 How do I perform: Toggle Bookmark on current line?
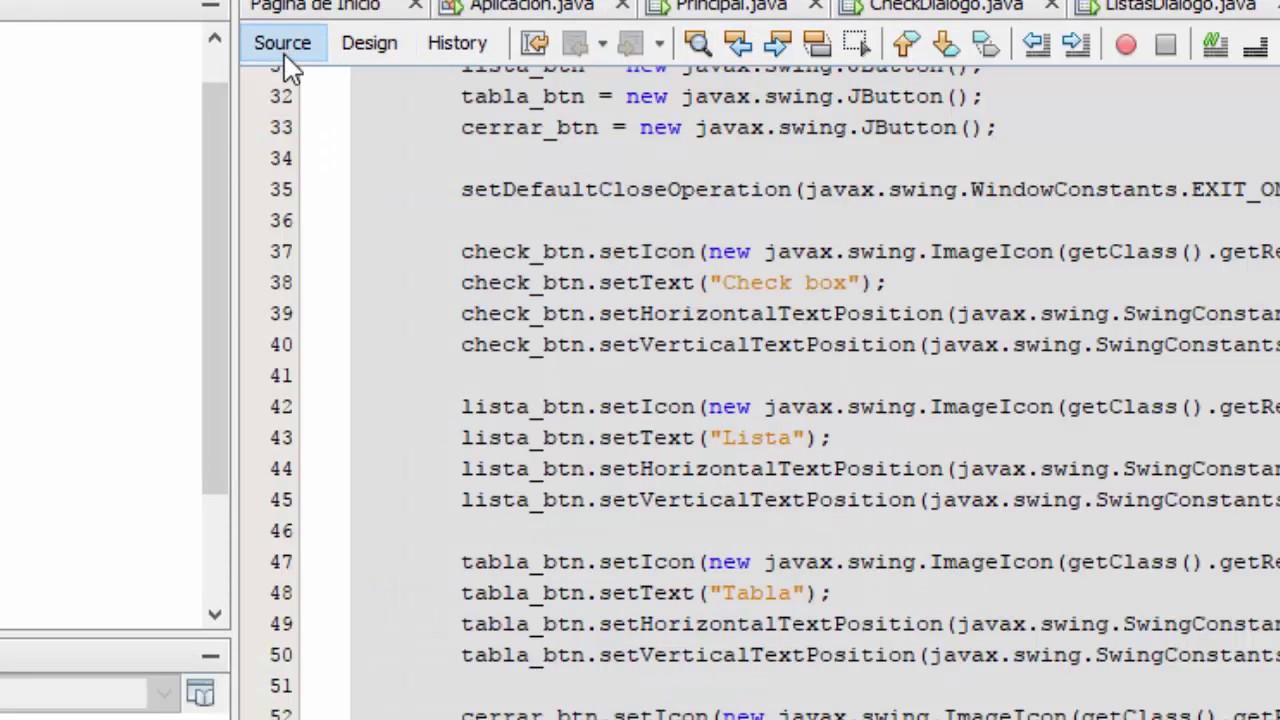point(986,43)
